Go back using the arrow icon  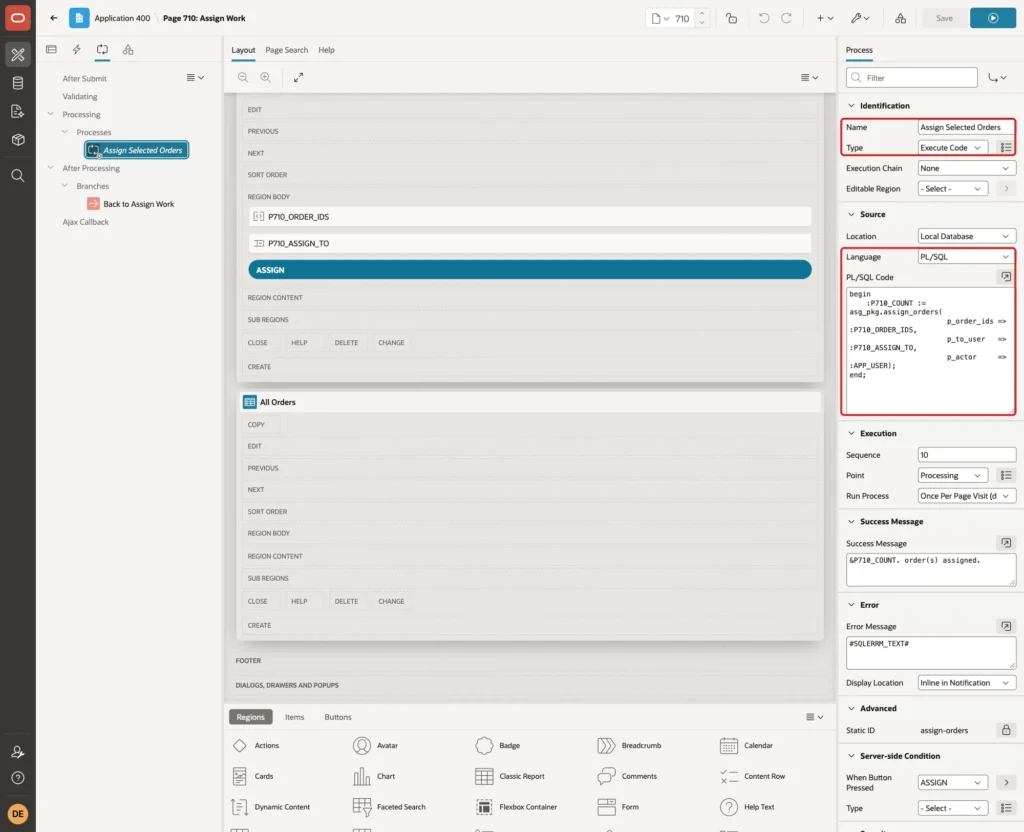pyautogui.click(x=54, y=18)
